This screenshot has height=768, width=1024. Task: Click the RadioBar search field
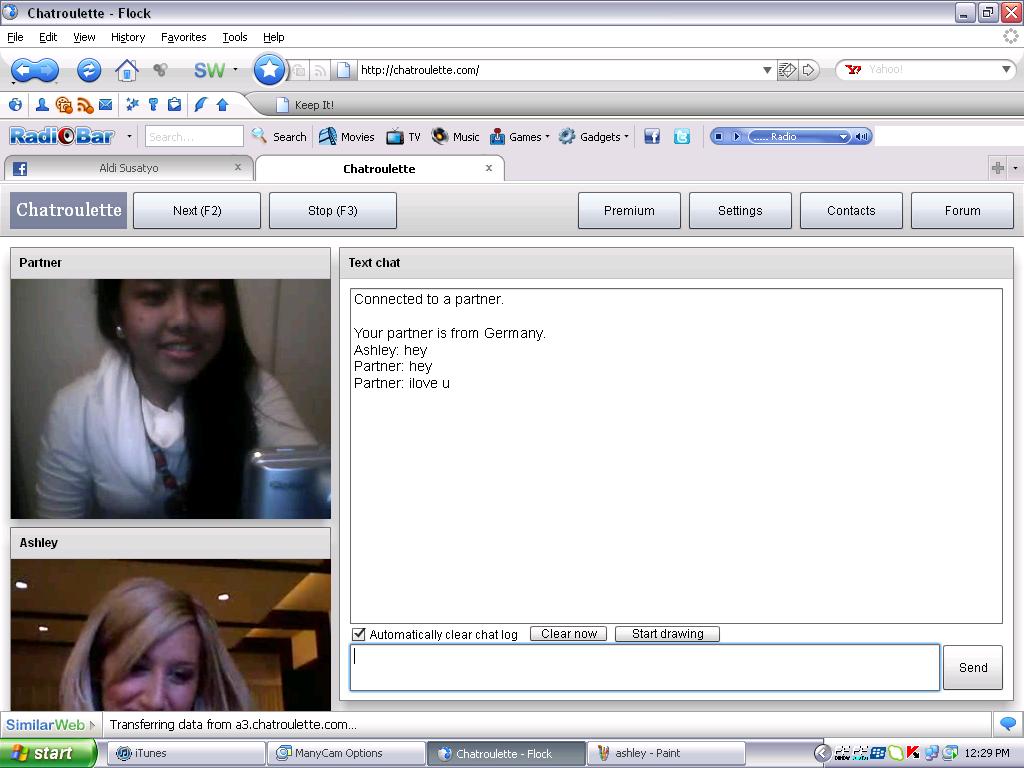click(x=194, y=136)
